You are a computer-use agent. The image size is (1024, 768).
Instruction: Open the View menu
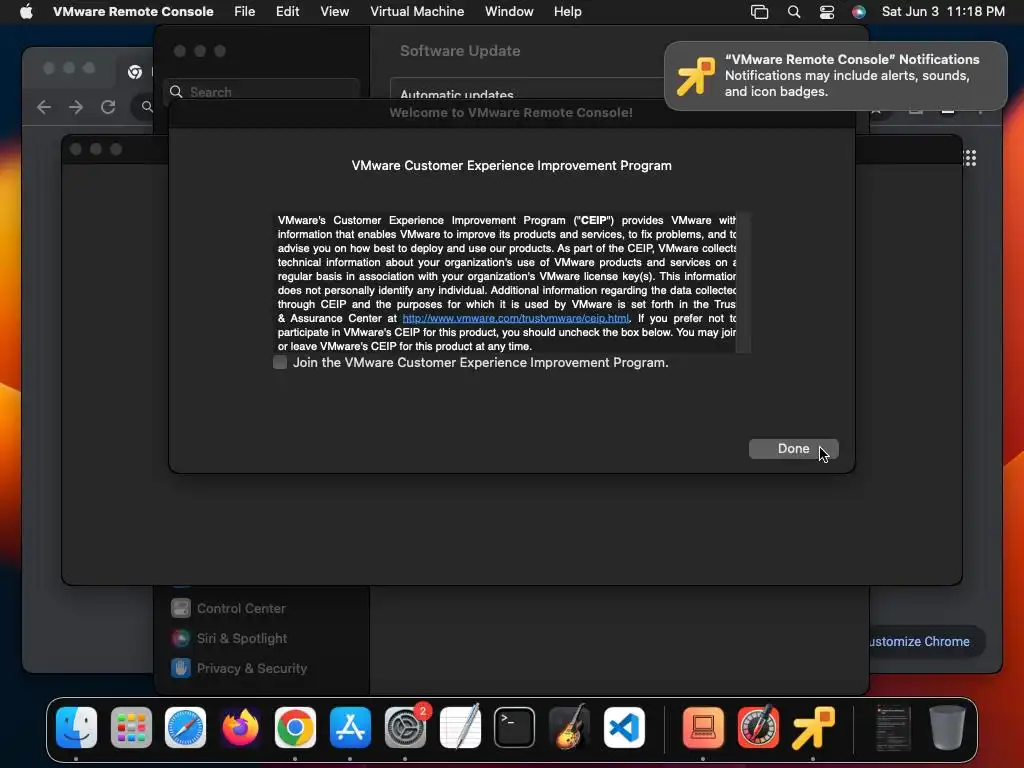pos(334,11)
